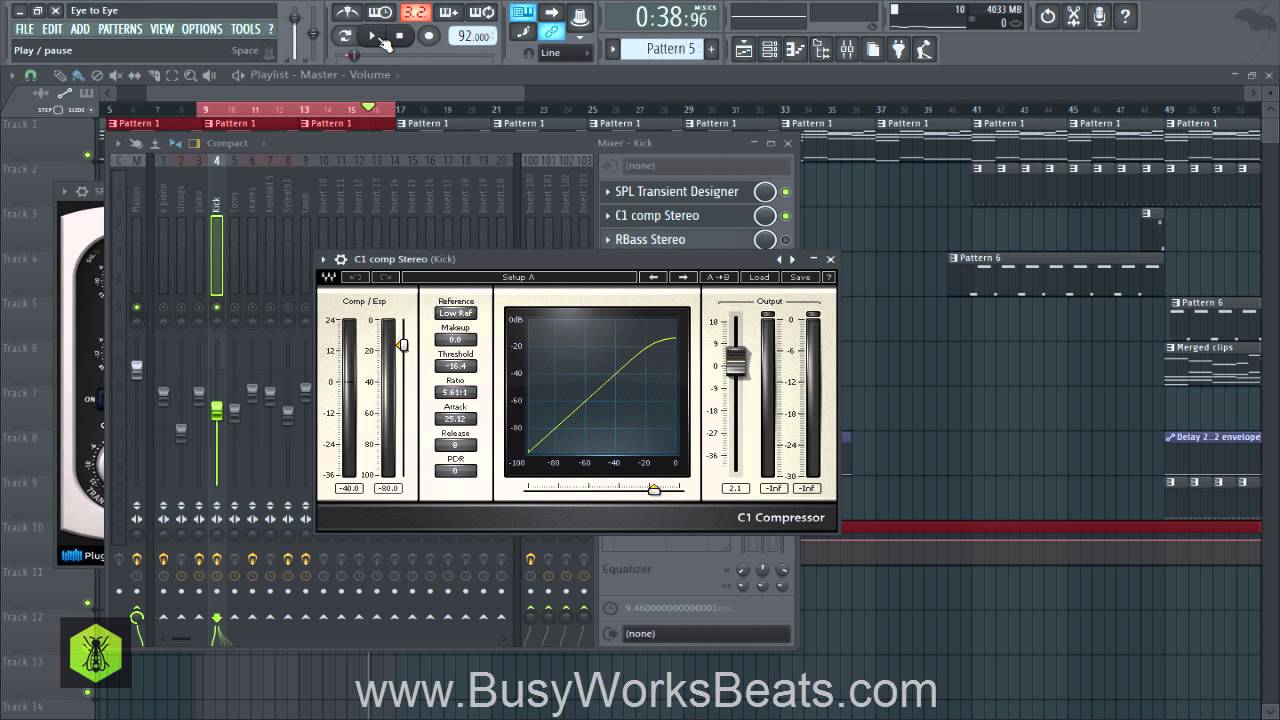Open the ADD menu
Image resolution: width=1280 pixels, height=720 pixels.
(81, 30)
